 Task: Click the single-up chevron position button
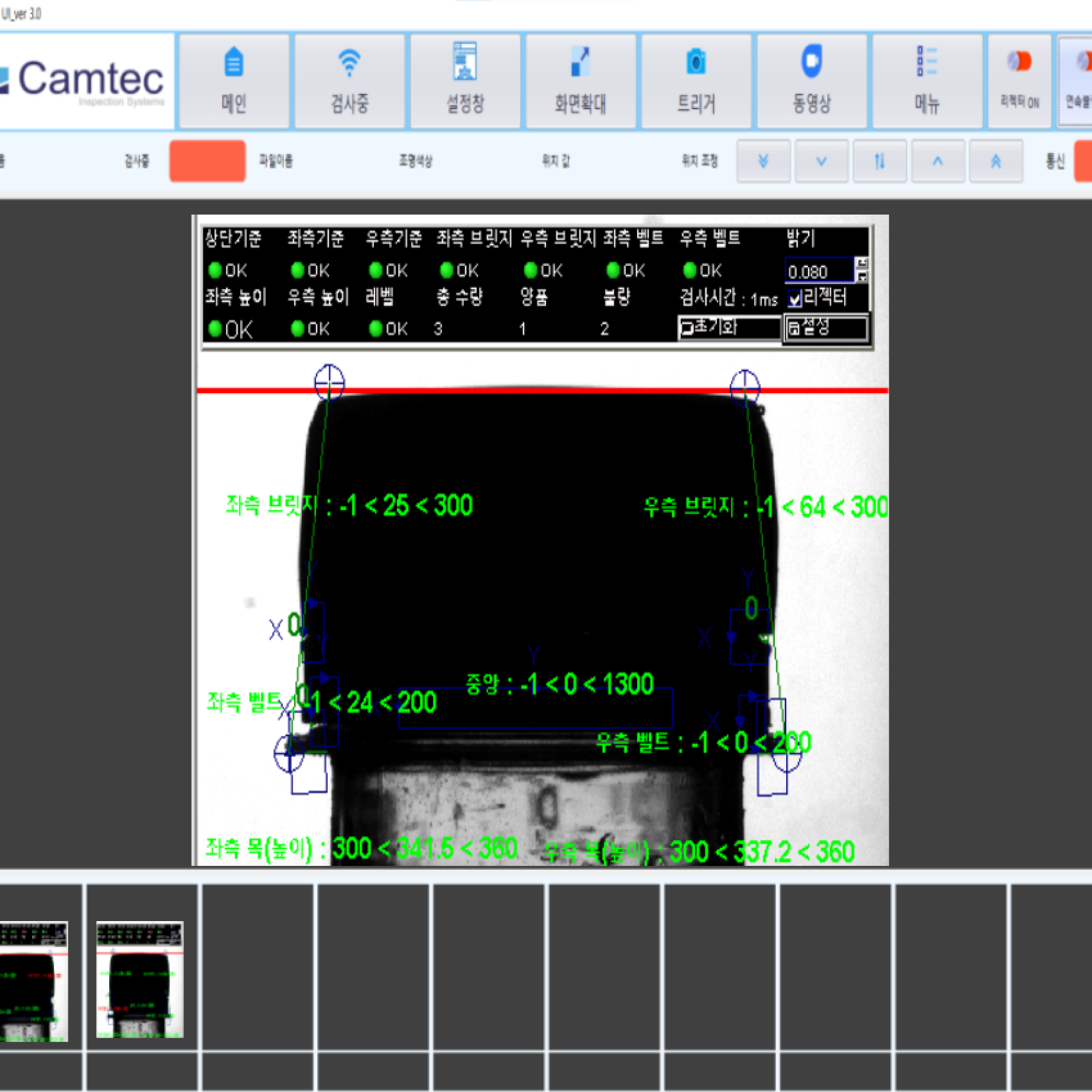tap(937, 162)
